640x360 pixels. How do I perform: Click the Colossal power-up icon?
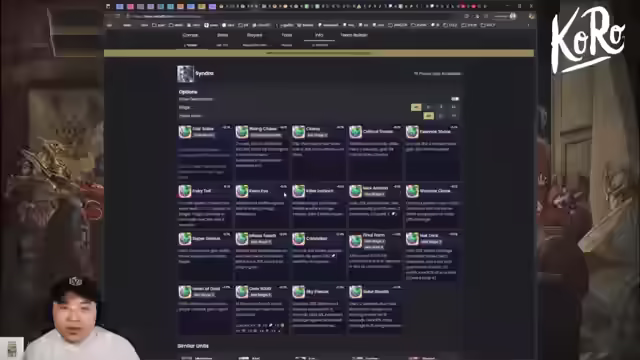[298, 238]
